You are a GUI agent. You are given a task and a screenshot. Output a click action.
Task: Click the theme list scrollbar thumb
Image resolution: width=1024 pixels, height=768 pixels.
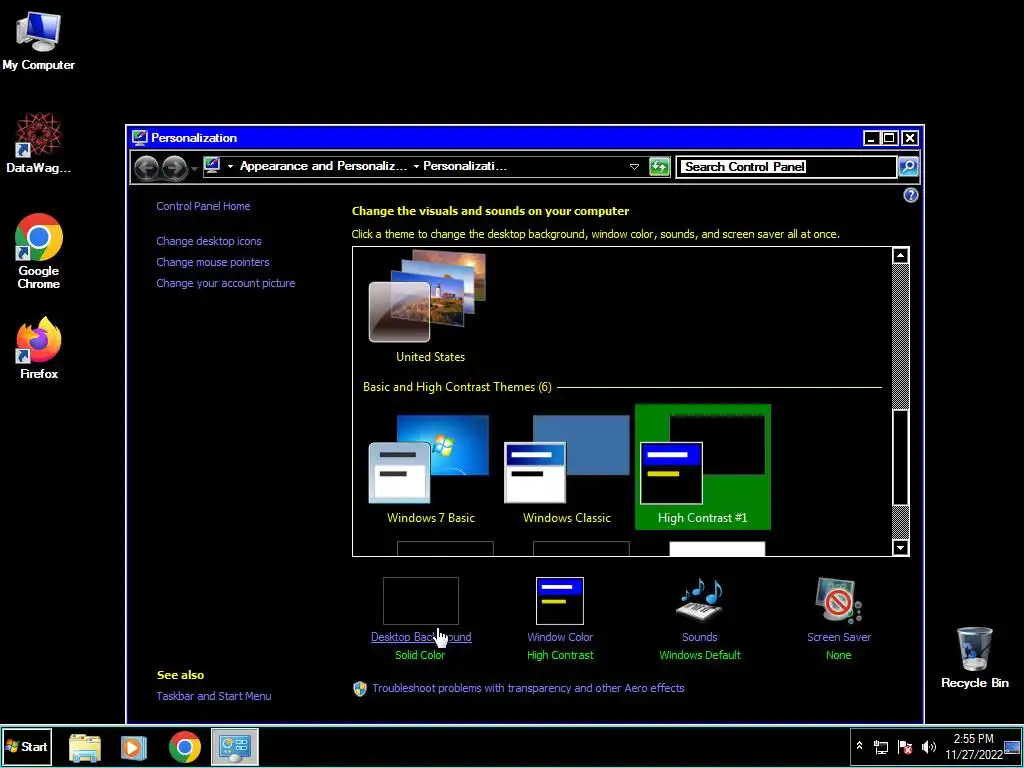pos(901,457)
